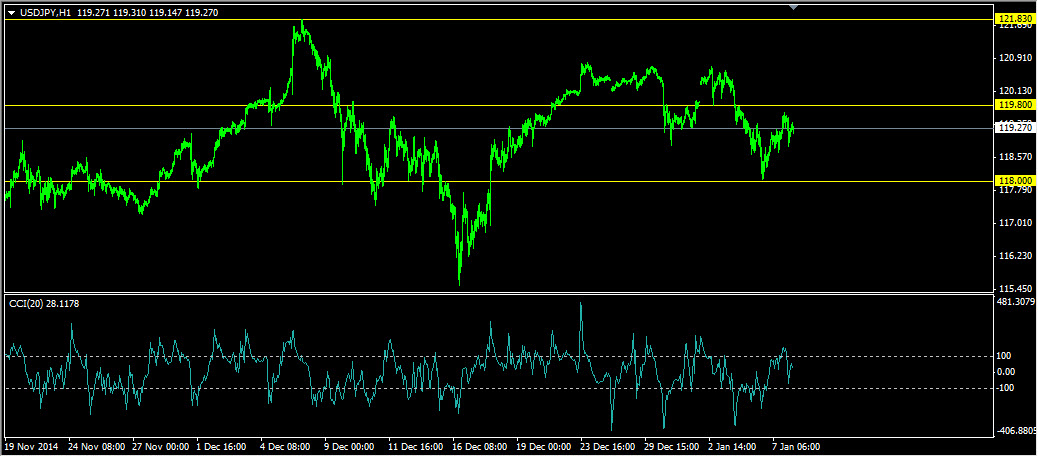Open the dropdown arrow beside USDJPY,H1
The image size is (1038, 457).
point(11,13)
